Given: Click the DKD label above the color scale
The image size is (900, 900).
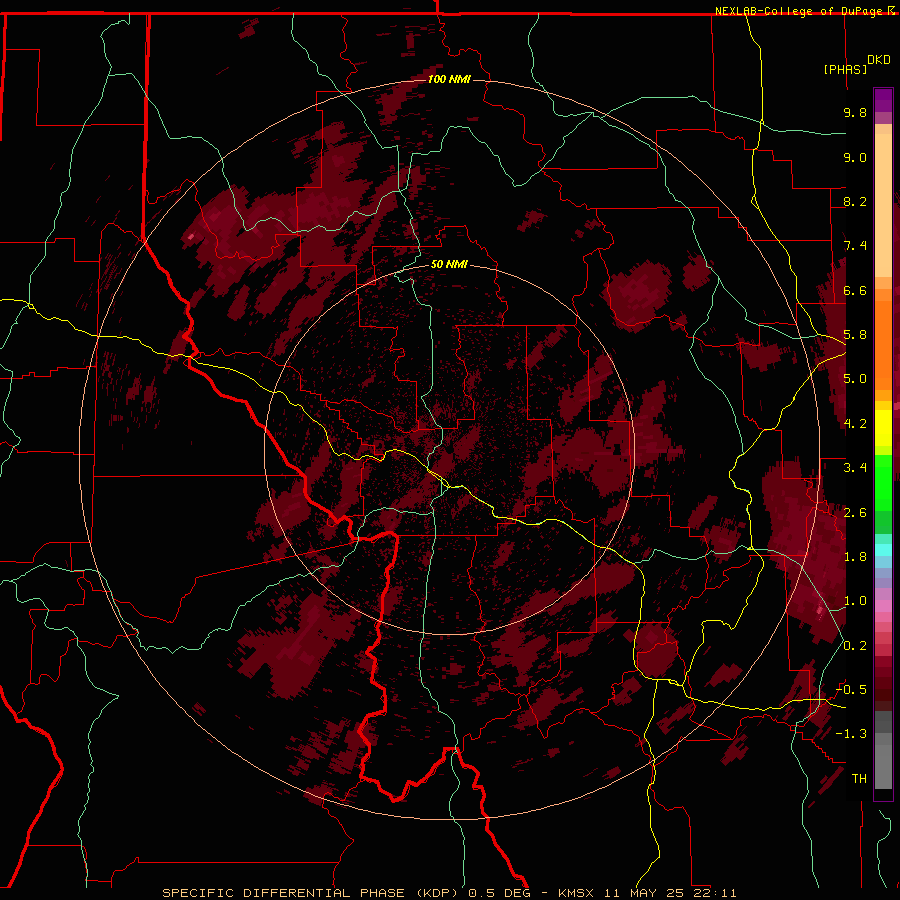Looking at the screenshot, I should pyautogui.click(x=879, y=60).
